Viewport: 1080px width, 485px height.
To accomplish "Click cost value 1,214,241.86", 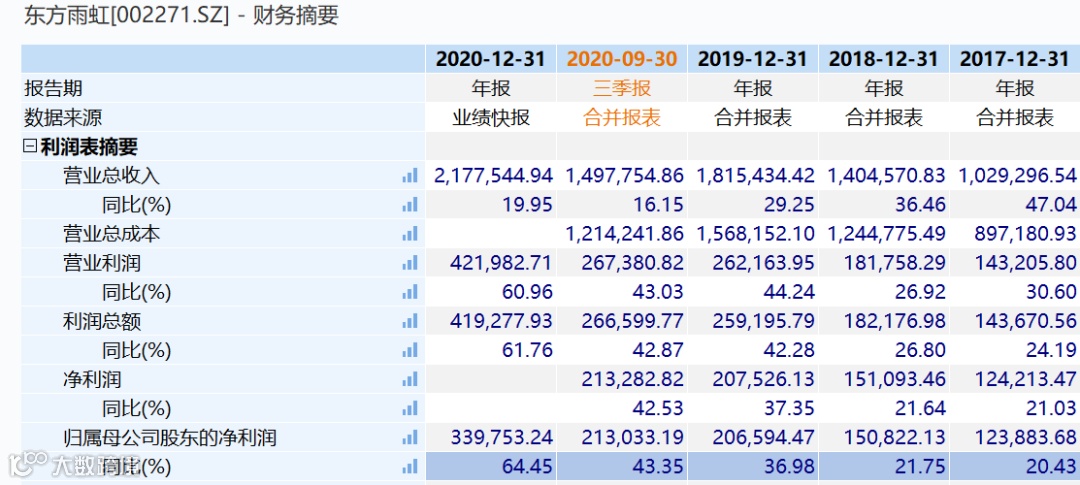I will pos(625,234).
